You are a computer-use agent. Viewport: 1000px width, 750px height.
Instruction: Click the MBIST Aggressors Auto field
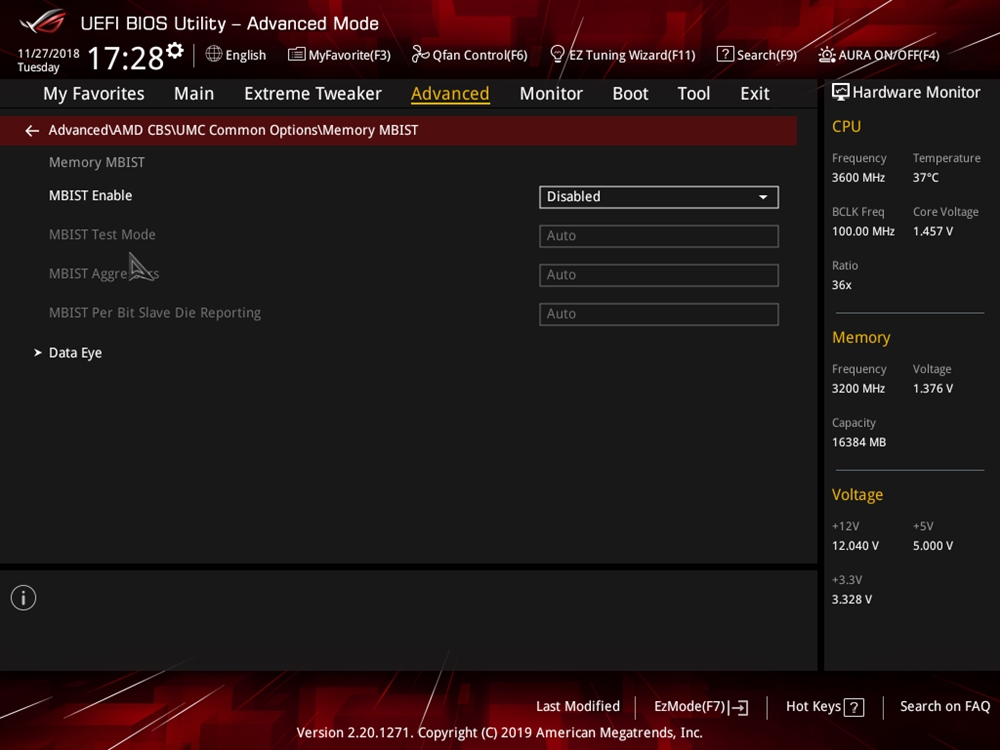(659, 275)
